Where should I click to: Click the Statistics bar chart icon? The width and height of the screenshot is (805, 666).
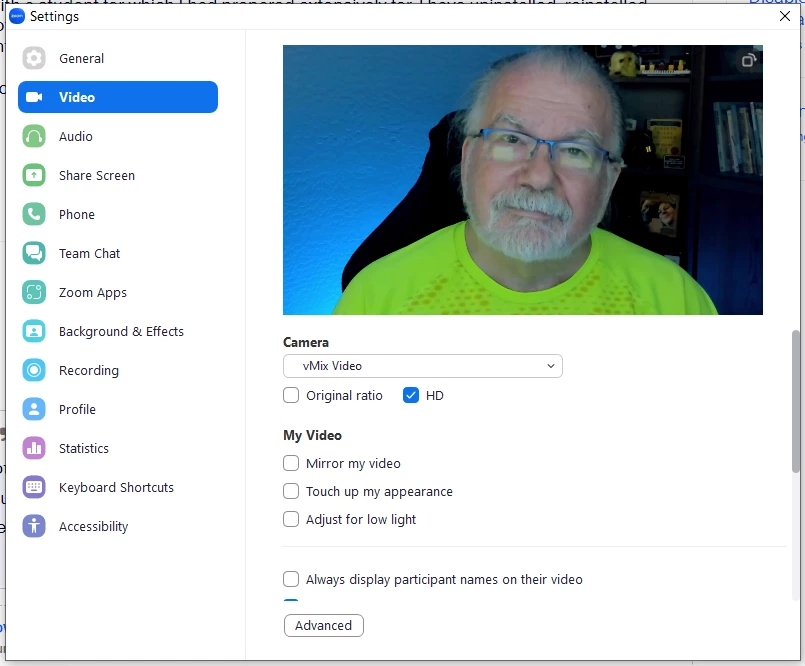pyautogui.click(x=34, y=448)
